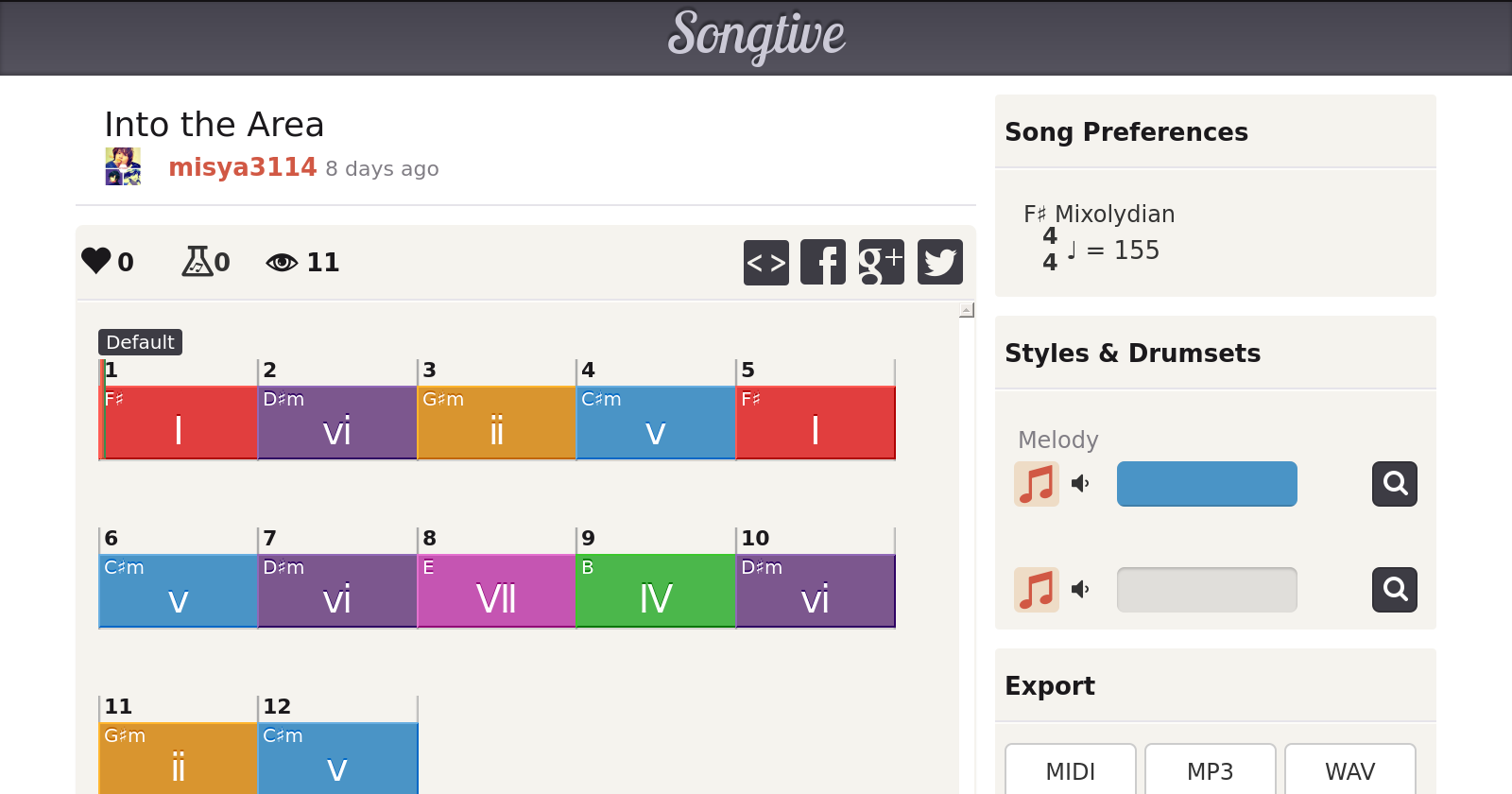Search styles for the second track
This screenshot has width=1512, height=794.
[x=1394, y=590]
